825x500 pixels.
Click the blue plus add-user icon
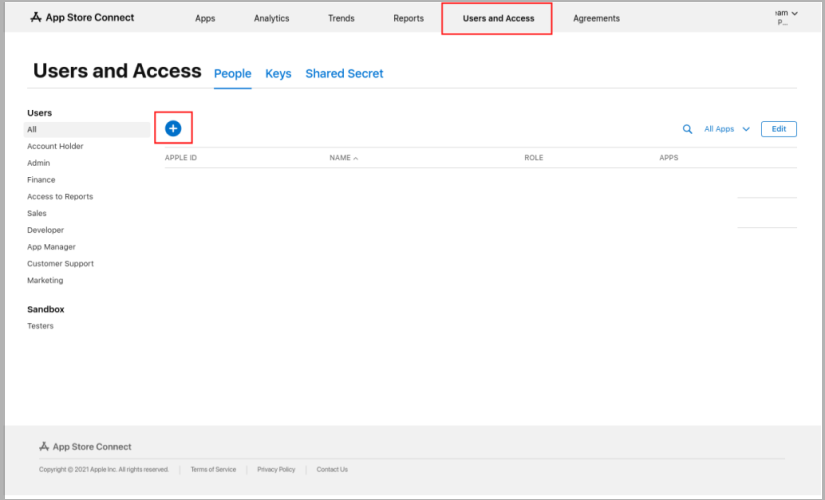coord(173,128)
